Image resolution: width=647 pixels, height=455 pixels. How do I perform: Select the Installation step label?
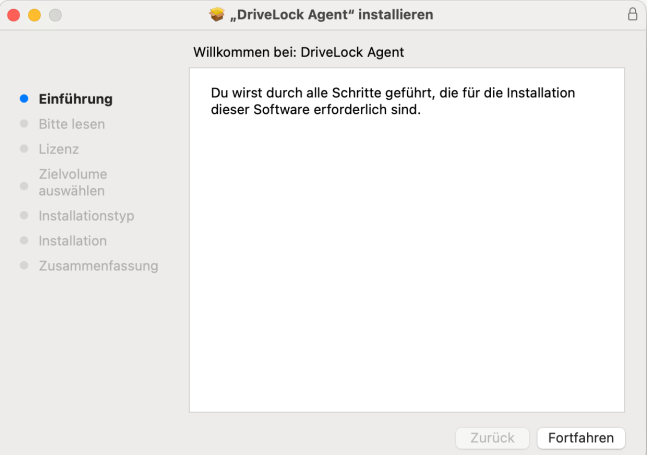coord(73,240)
